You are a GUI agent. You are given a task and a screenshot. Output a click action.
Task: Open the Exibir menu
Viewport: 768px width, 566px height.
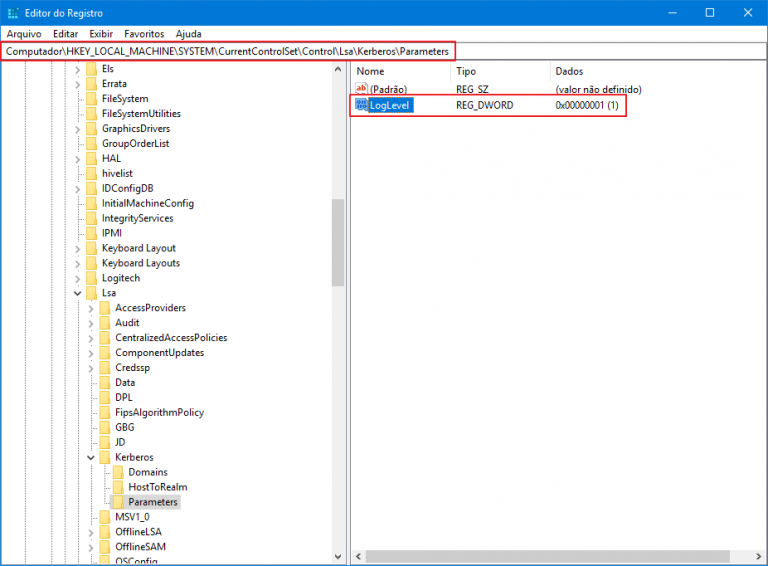[101, 33]
